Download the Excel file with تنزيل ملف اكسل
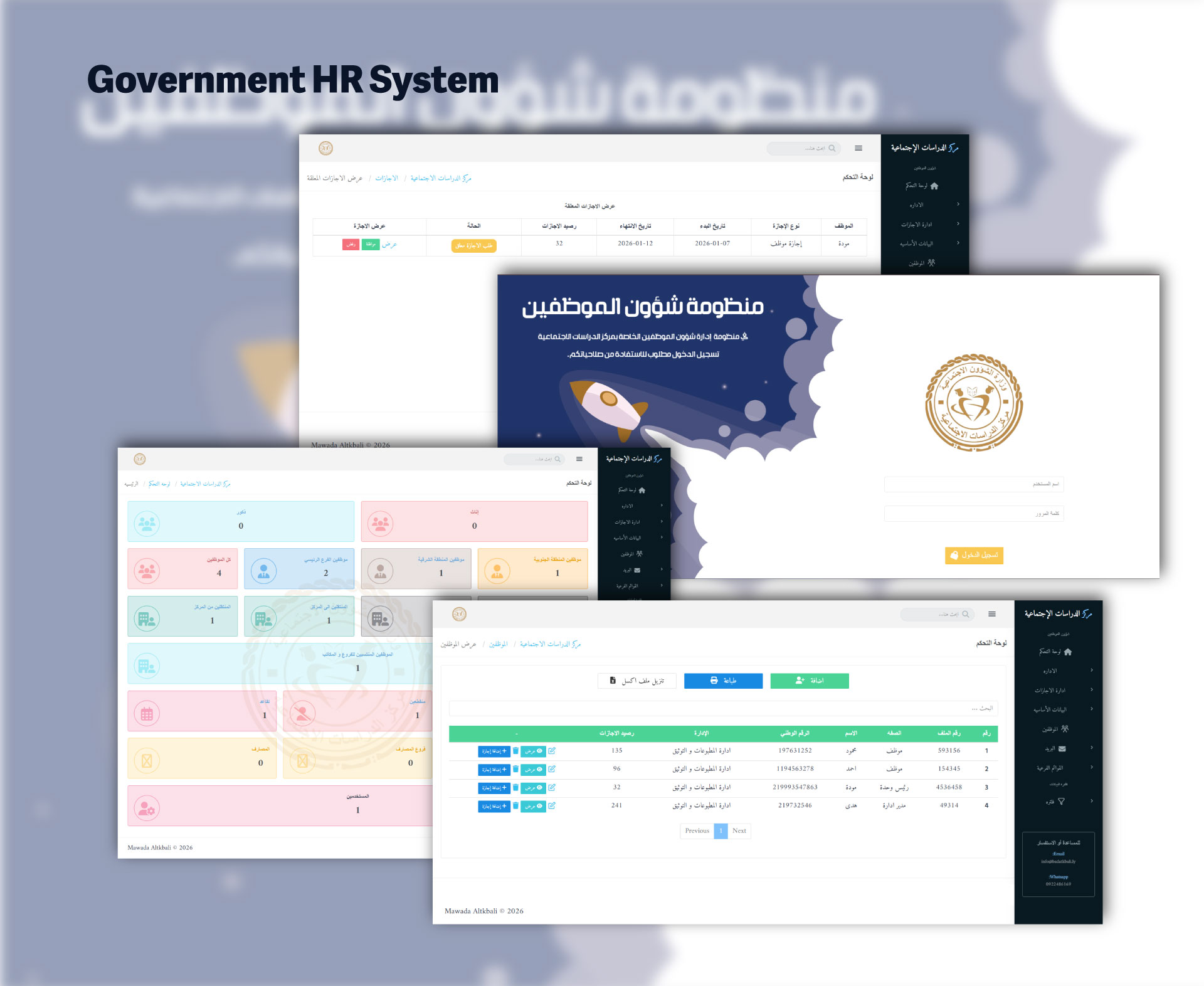This screenshot has width=1204, height=986. click(637, 681)
